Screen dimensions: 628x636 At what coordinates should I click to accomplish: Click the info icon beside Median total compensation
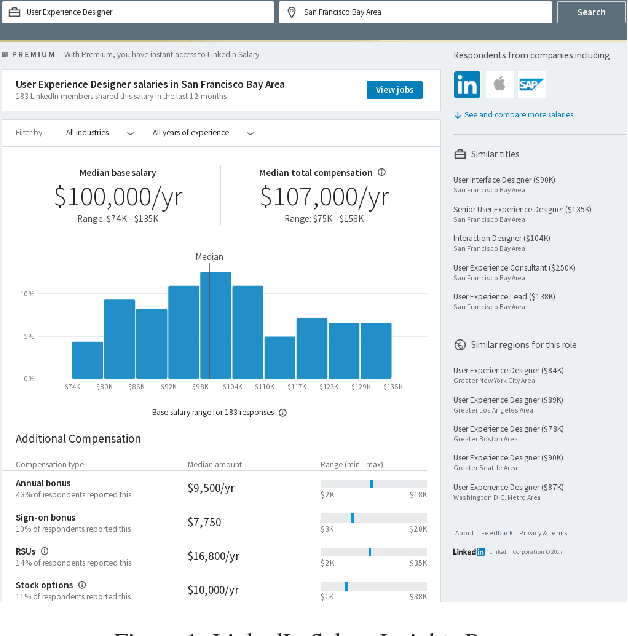click(x=382, y=172)
